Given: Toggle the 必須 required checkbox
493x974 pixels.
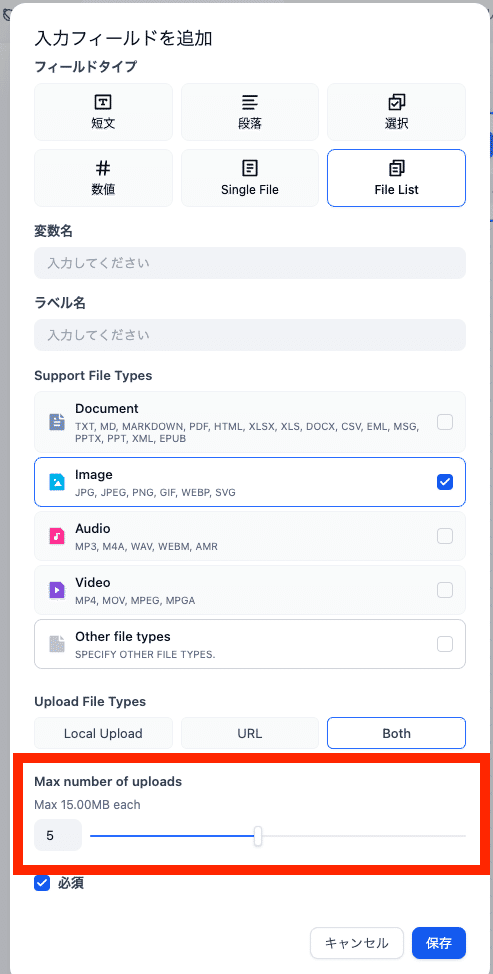Looking at the screenshot, I should tap(42, 883).
